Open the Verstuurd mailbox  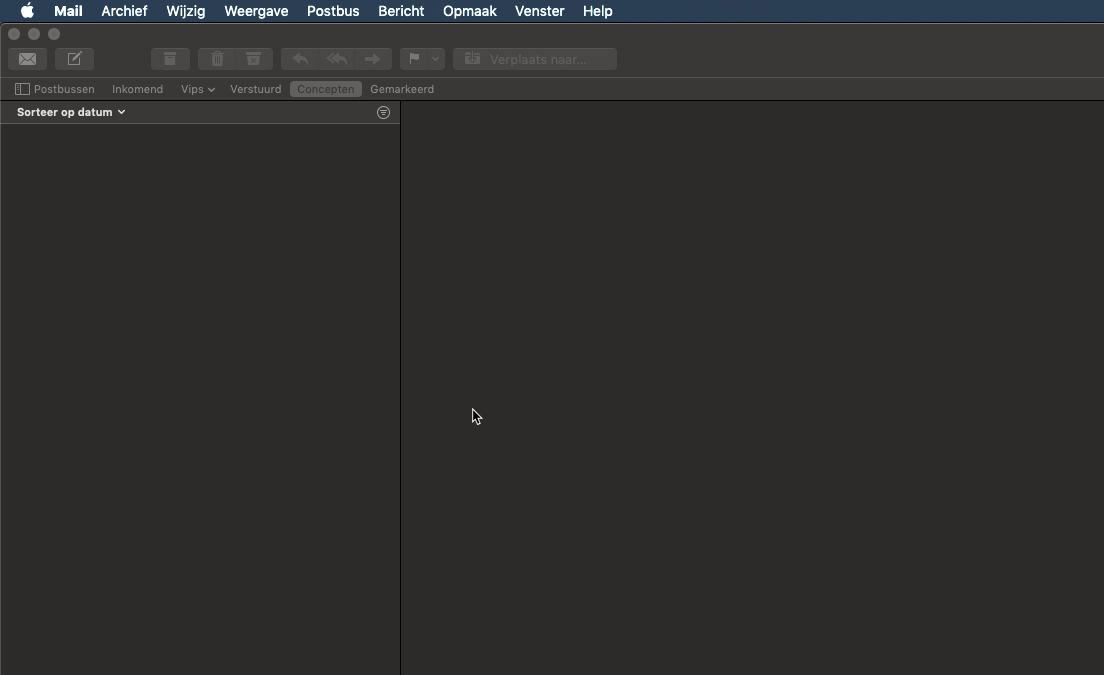point(256,89)
